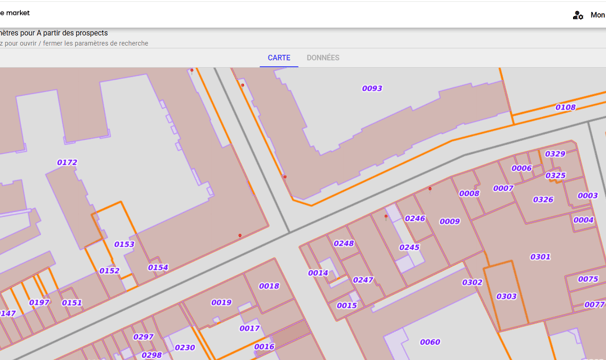Select parcel 0060 on the map
This screenshot has width=606, height=360.
[x=430, y=342]
